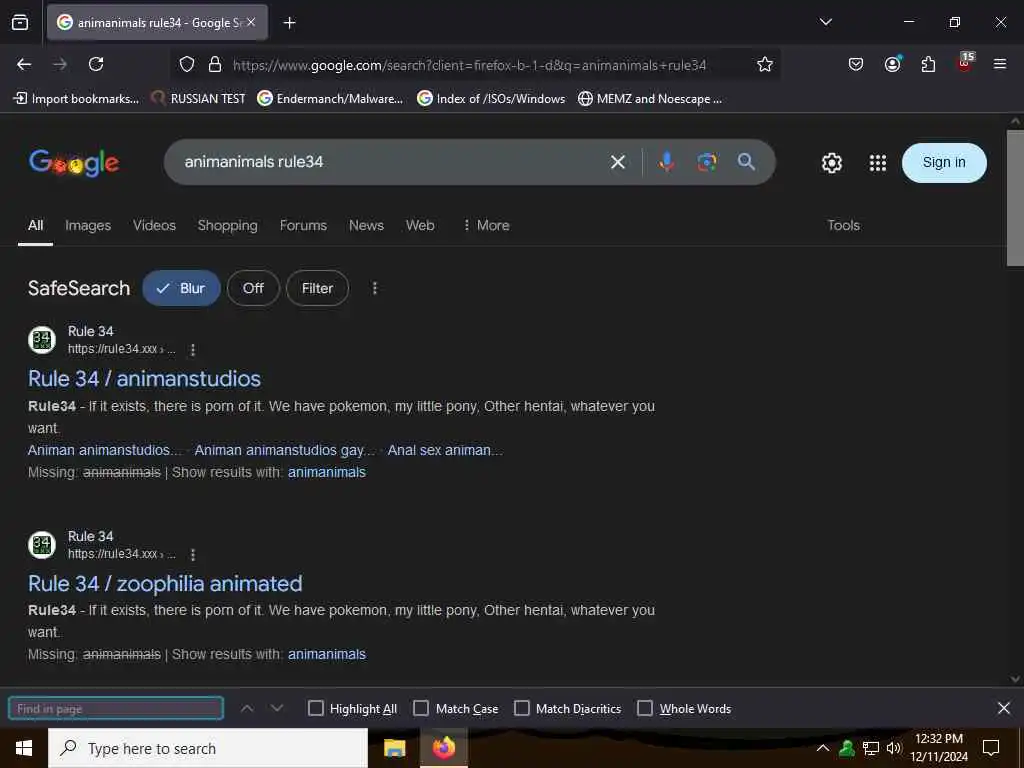This screenshot has height=768, width=1024.
Task: Open the second result's three-dot About menu
Action: click(x=192, y=555)
